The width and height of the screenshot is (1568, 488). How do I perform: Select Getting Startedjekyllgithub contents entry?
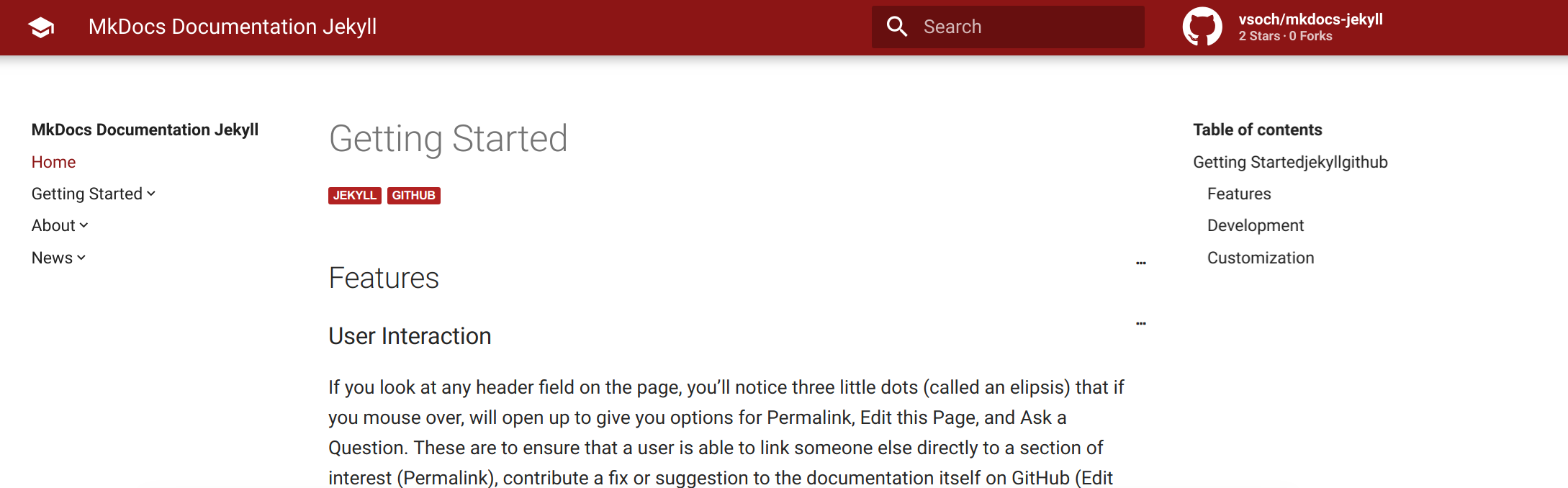coord(1290,162)
